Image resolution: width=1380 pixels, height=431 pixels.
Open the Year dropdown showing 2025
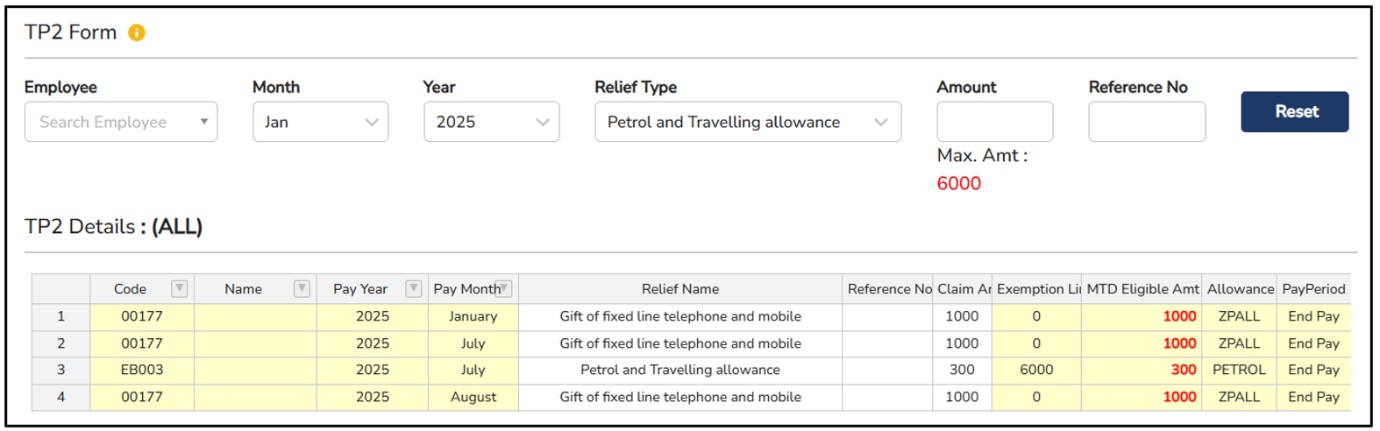pos(491,122)
